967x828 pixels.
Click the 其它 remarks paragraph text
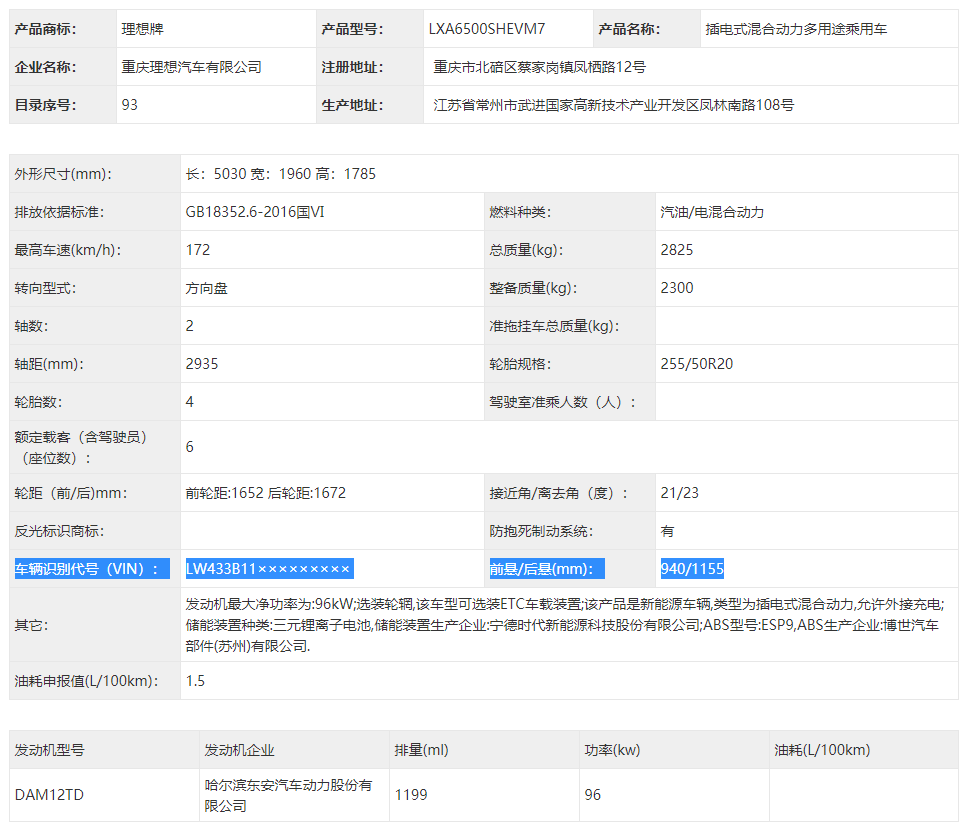pyautogui.click(x=565, y=625)
